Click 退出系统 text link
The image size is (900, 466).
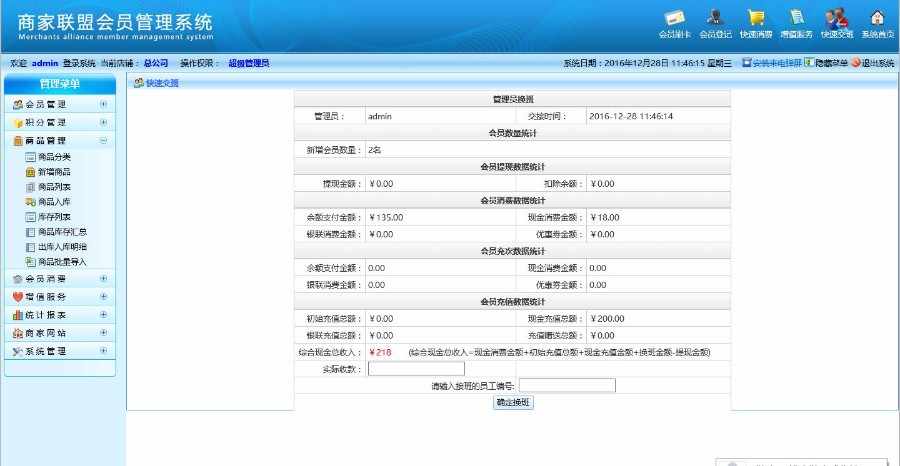pos(878,63)
